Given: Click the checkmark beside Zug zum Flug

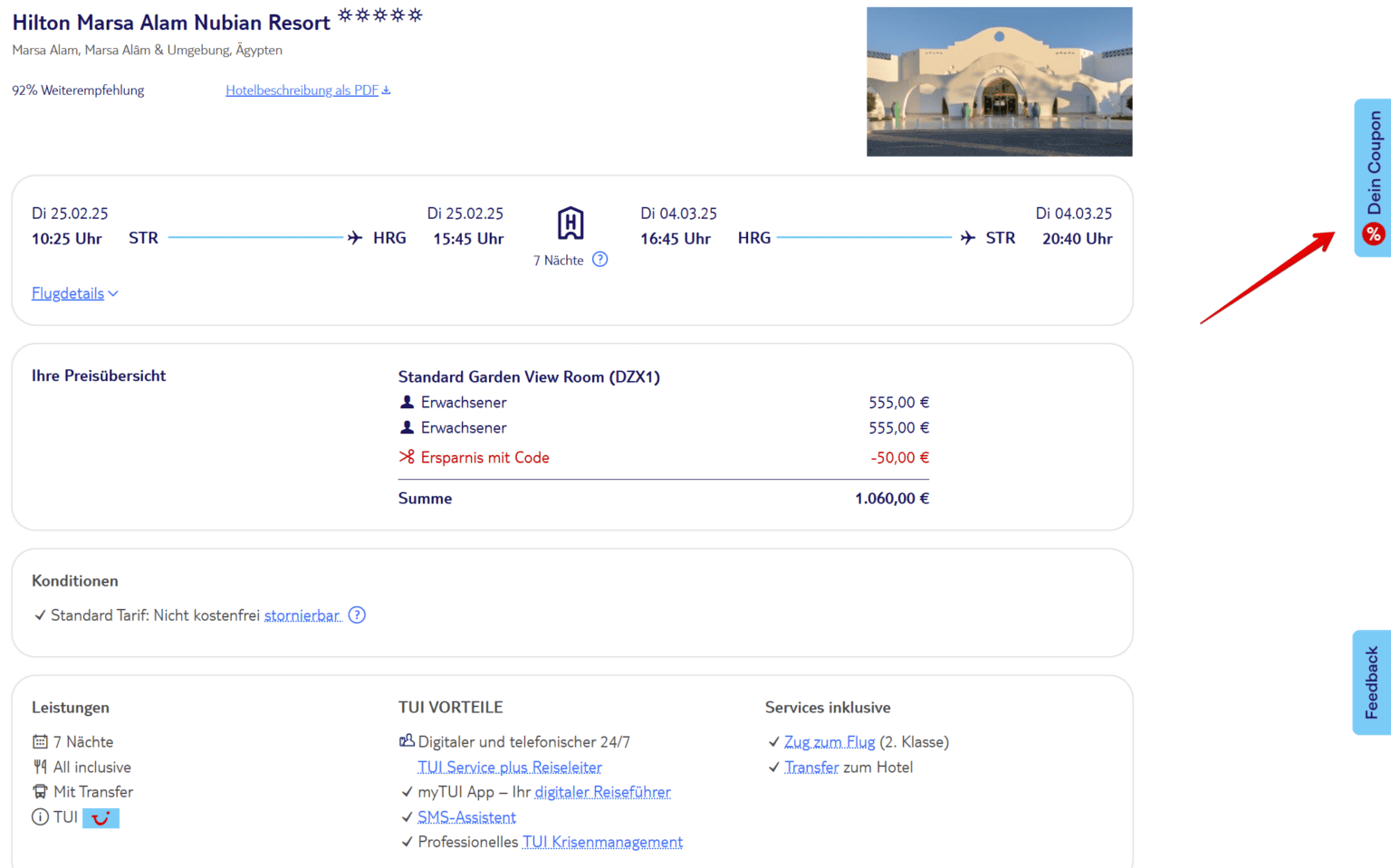Looking at the screenshot, I should [773, 742].
